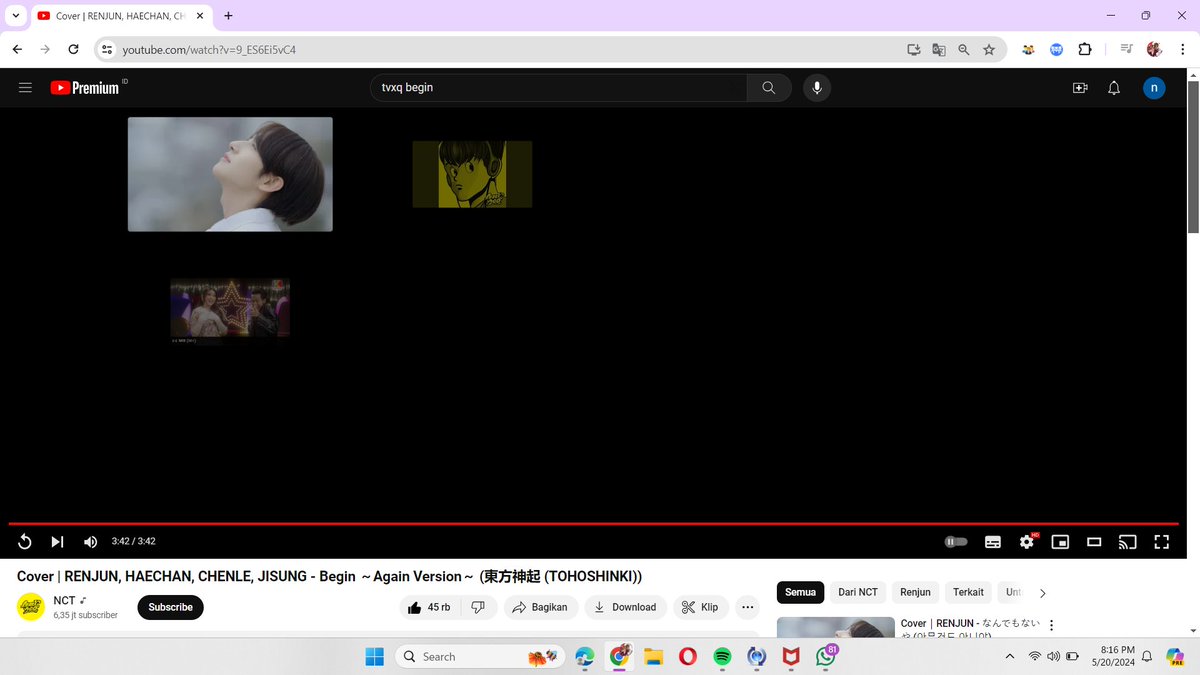
Task: Click the tvxq begin search field
Action: pyautogui.click(x=558, y=88)
